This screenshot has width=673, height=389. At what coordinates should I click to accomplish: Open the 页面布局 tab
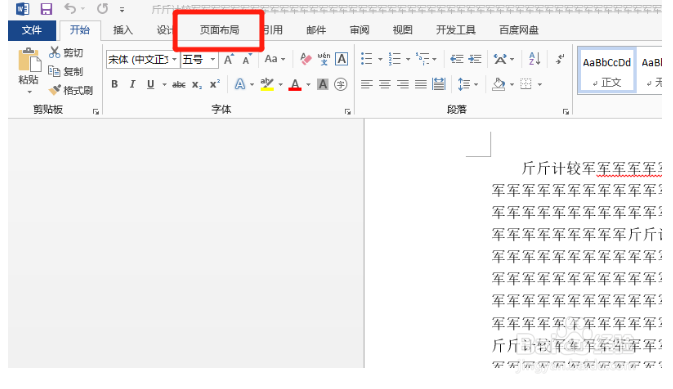pyautogui.click(x=219, y=30)
